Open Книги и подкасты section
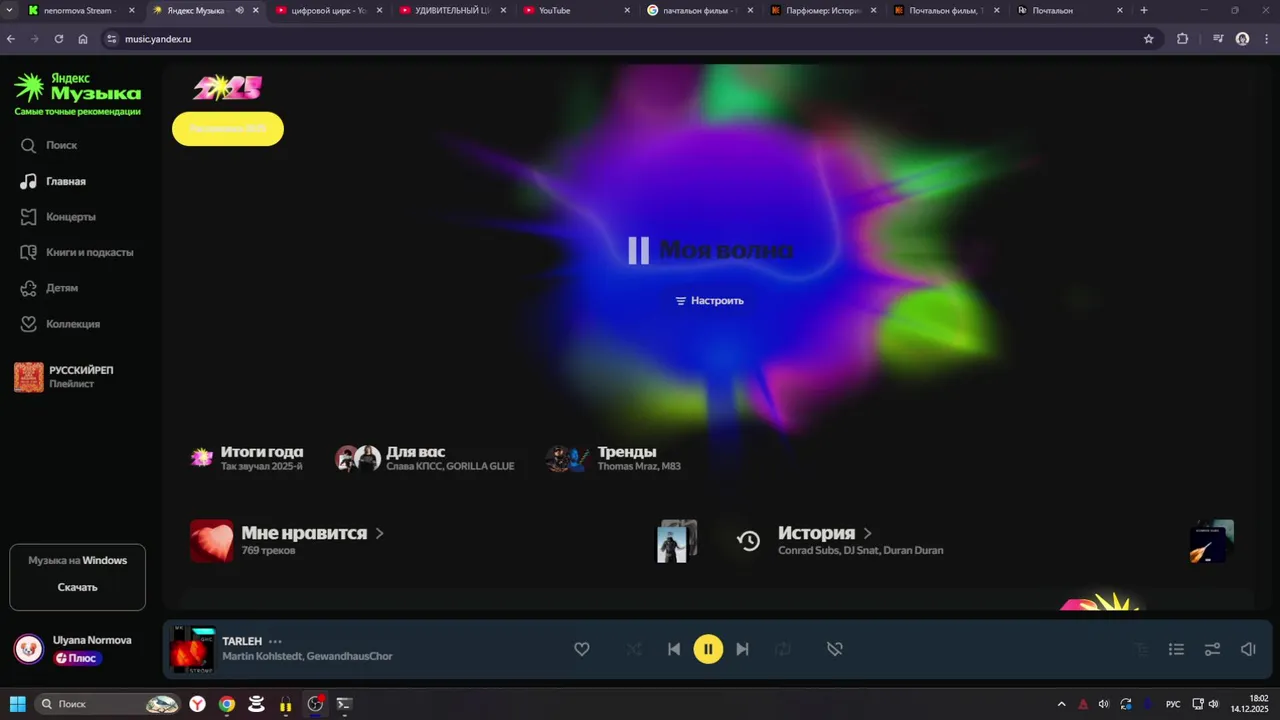This screenshot has width=1280, height=720. pyautogui.click(x=76, y=252)
